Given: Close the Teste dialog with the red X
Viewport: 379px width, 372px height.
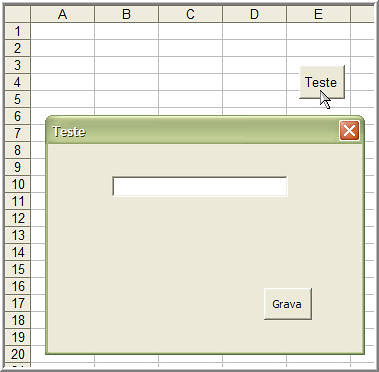Looking at the screenshot, I should pyautogui.click(x=349, y=131).
